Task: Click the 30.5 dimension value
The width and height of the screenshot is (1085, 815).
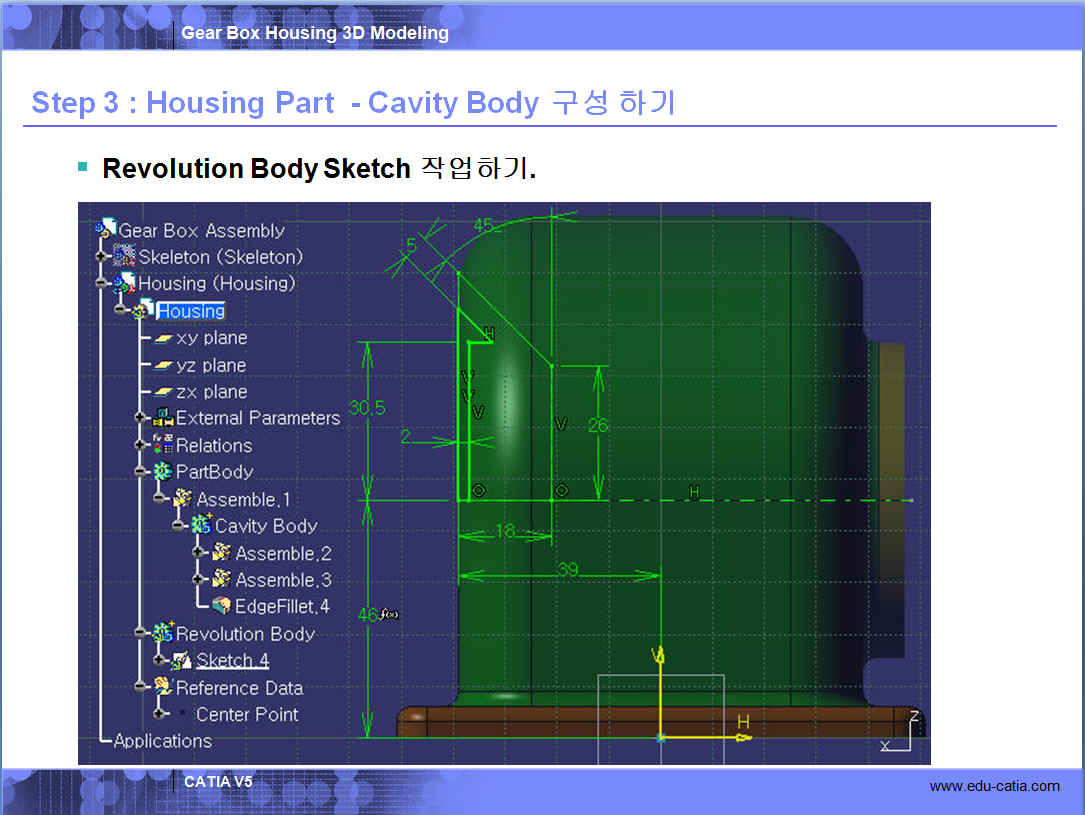Action: [x=367, y=408]
